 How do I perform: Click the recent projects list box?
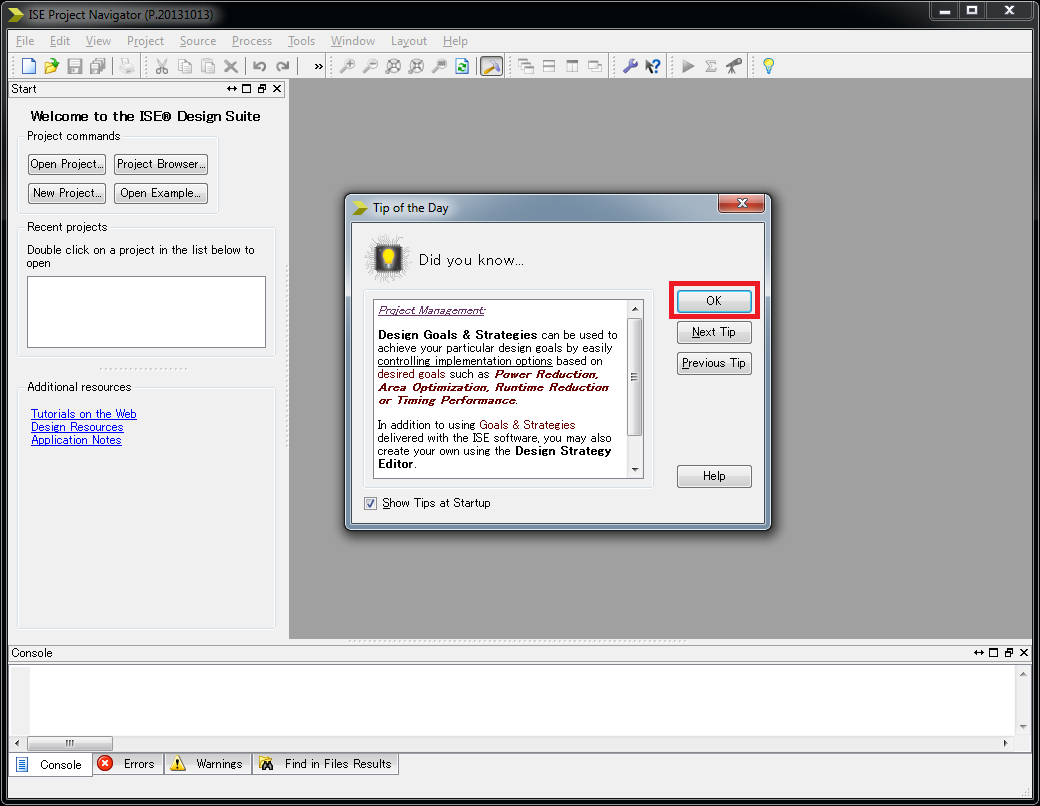pos(146,312)
